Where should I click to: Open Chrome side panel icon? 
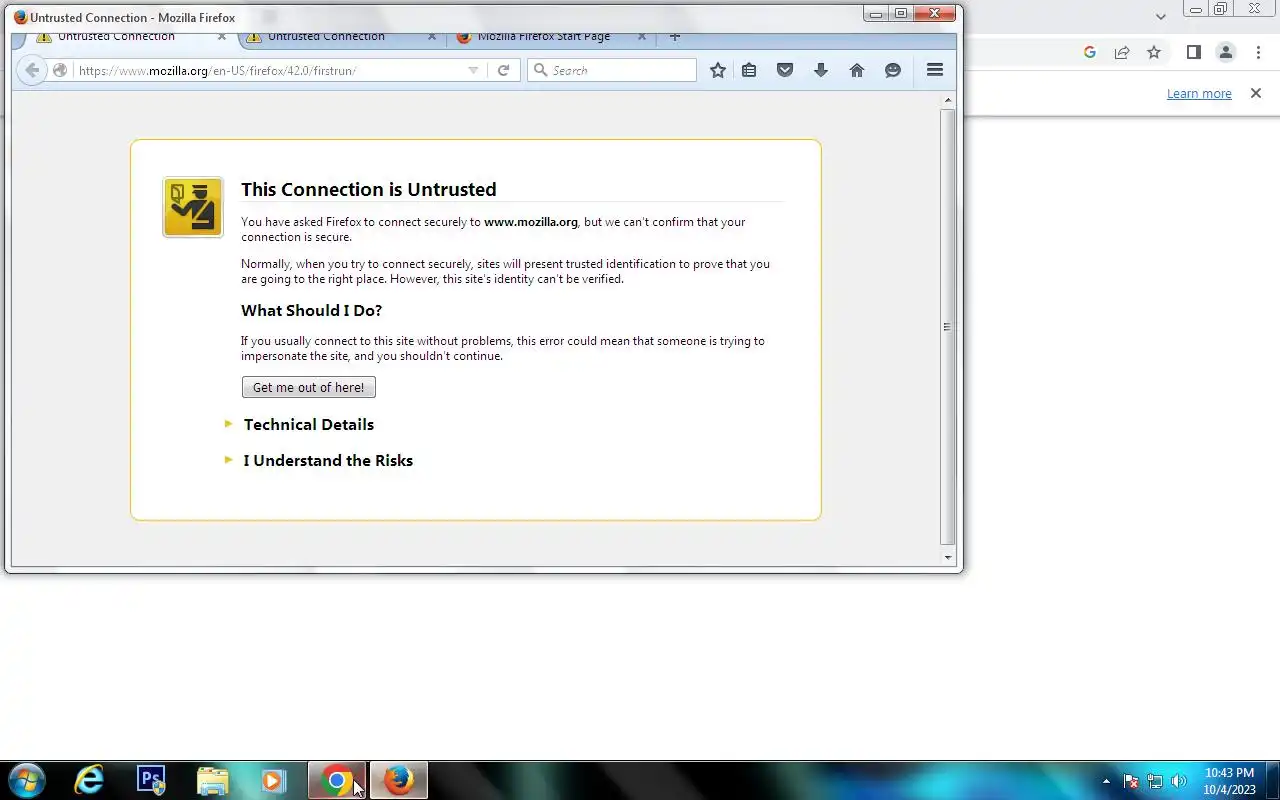click(x=1193, y=53)
